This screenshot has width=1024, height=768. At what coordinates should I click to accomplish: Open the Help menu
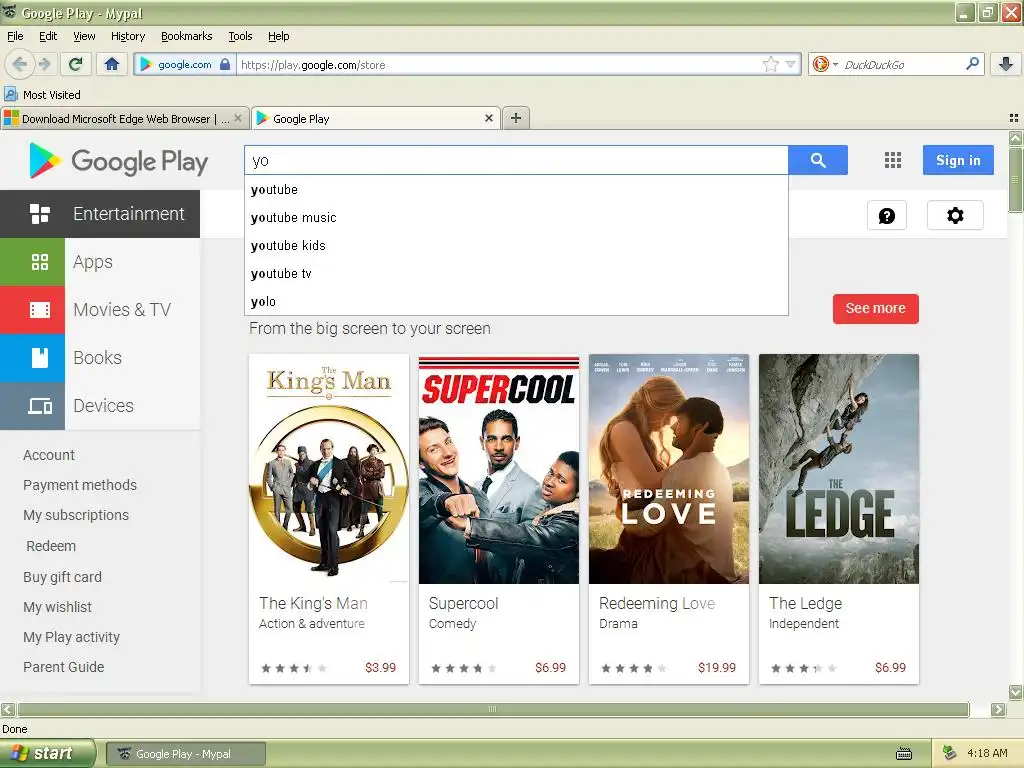pos(278,36)
